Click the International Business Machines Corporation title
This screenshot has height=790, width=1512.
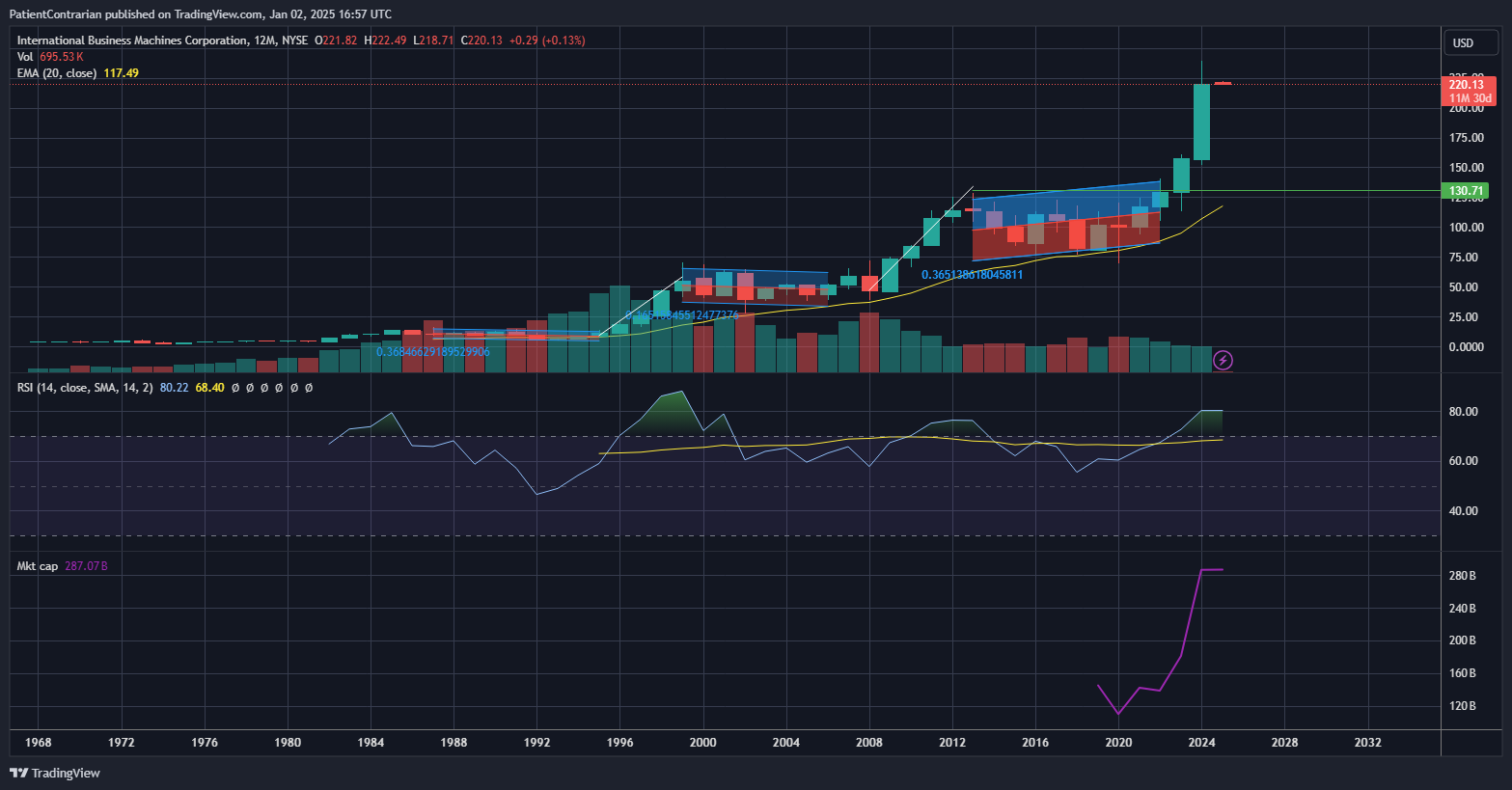(132, 41)
